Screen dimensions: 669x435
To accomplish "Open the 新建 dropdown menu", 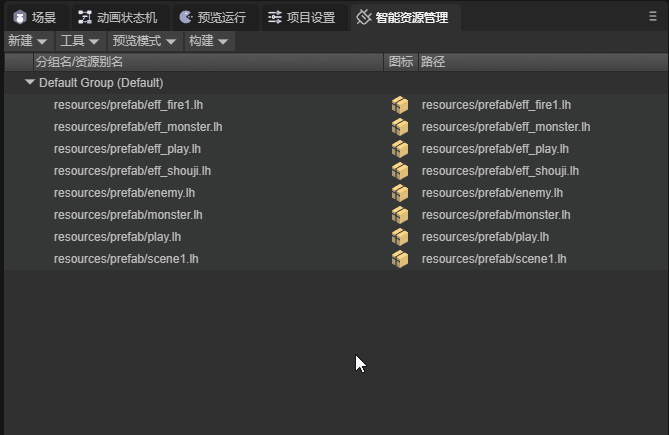I will point(28,41).
